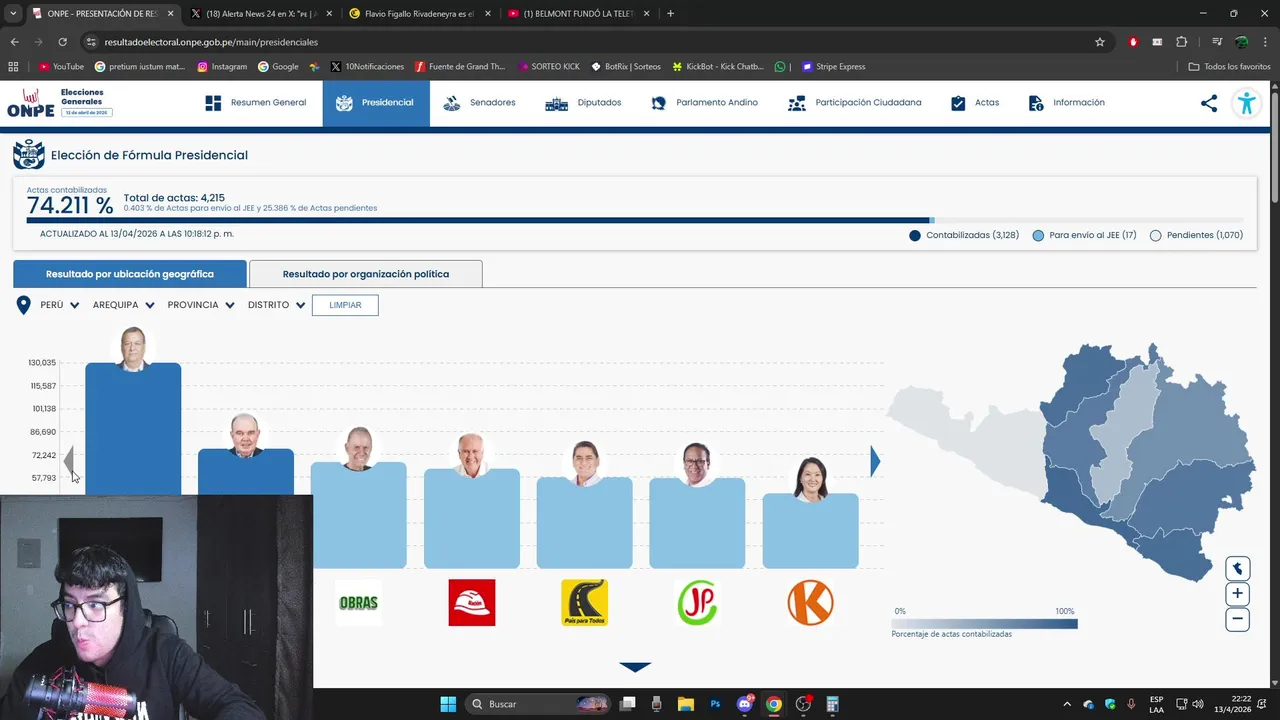Click the location pin icon

(23, 305)
